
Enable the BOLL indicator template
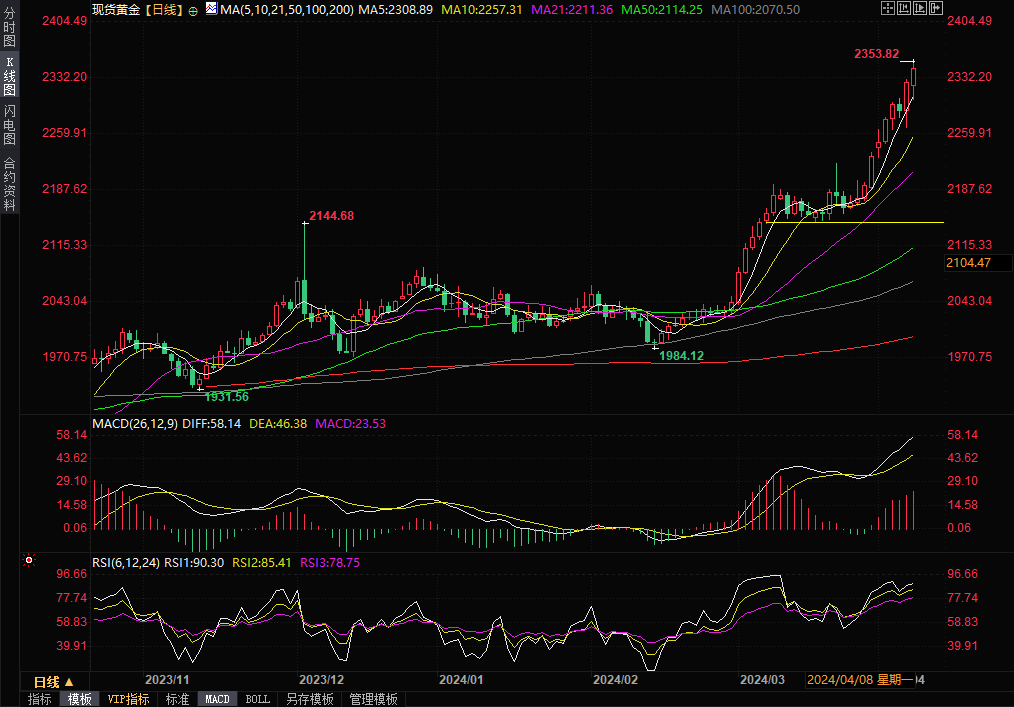(x=257, y=699)
